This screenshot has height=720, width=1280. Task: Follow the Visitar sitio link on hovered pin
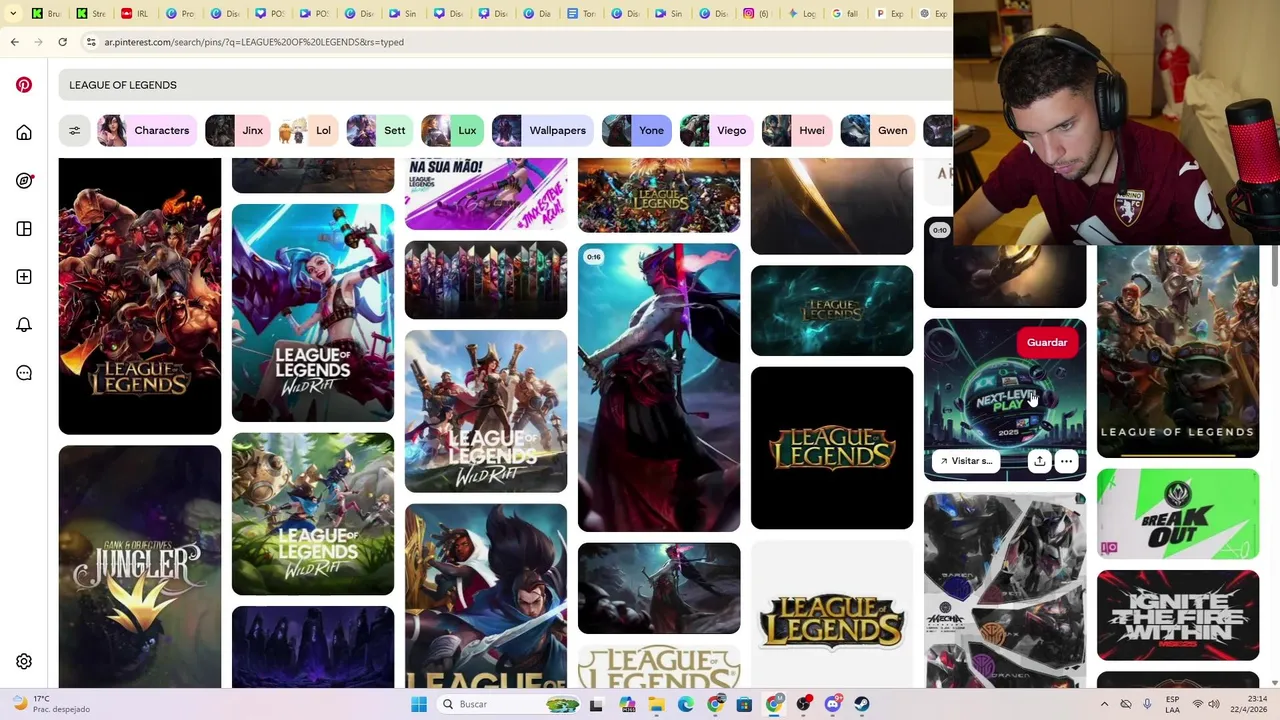click(x=966, y=461)
